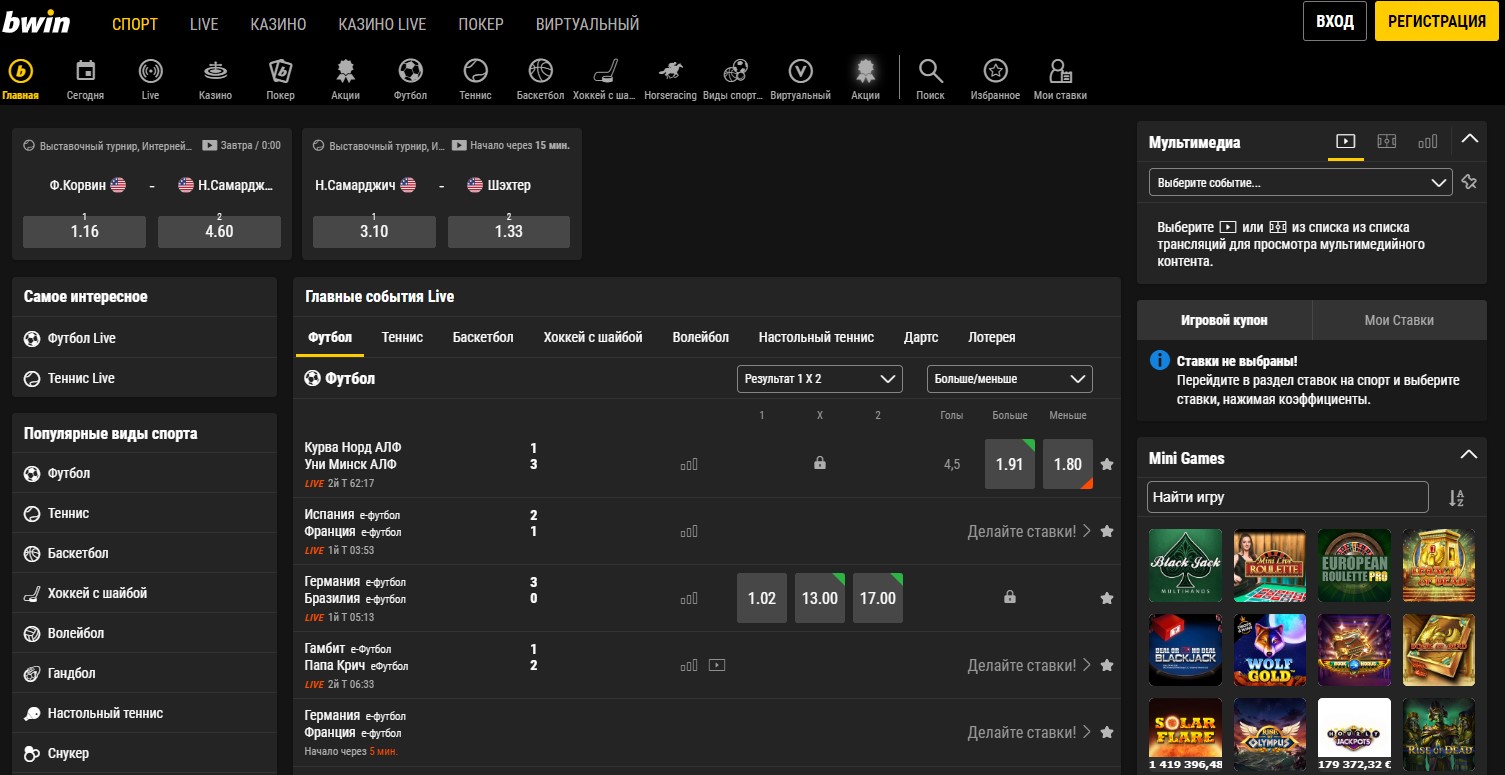The width and height of the screenshot is (1505, 775).
Task: Click statistics icon for Германия vs Бразилия
Action: tap(689, 598)
